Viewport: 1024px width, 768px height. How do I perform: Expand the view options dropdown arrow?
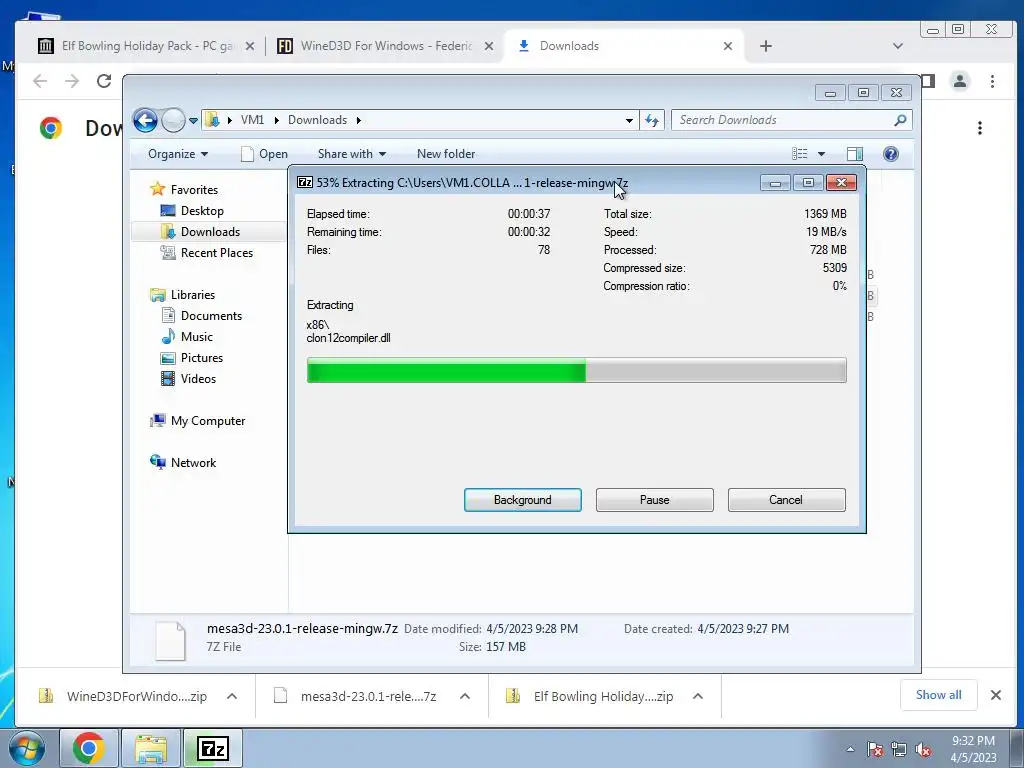[x=822, y=154]
